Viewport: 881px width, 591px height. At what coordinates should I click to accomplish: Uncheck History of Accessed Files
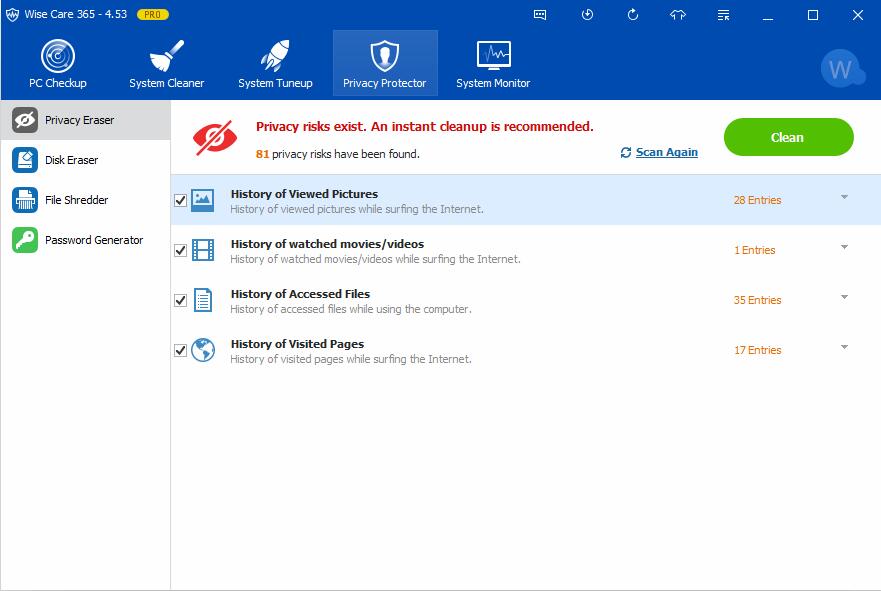(180, 301)
